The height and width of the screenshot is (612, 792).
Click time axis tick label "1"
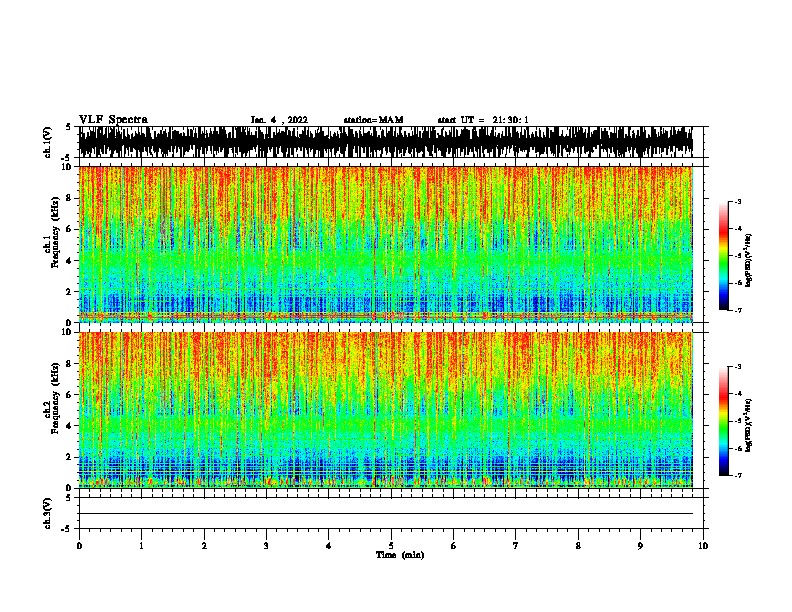tap(141, 546)
